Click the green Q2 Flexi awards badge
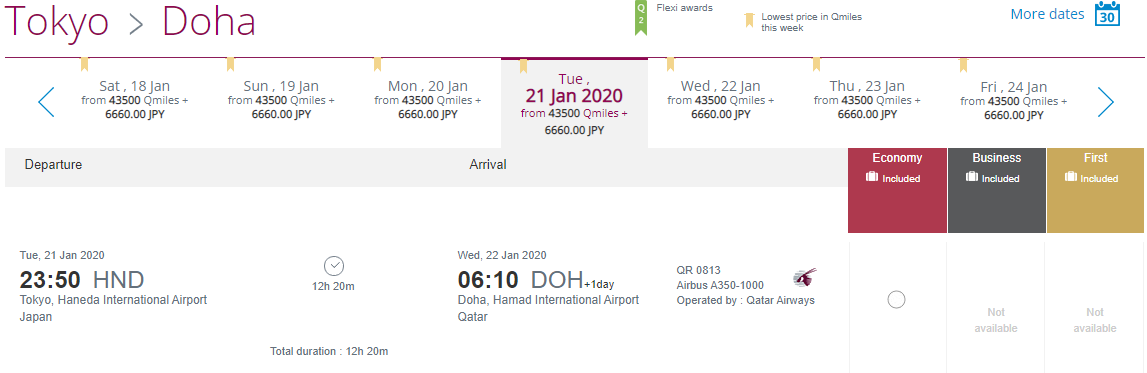 pos(641,18)
